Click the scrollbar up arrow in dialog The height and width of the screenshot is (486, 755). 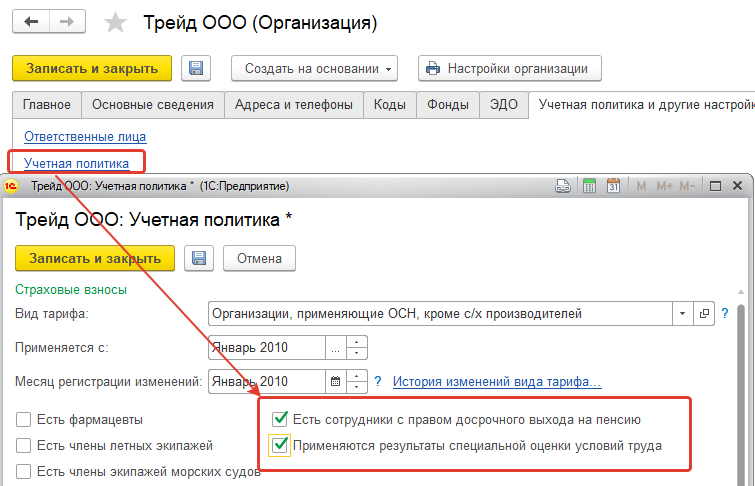[x=741, y=292]
